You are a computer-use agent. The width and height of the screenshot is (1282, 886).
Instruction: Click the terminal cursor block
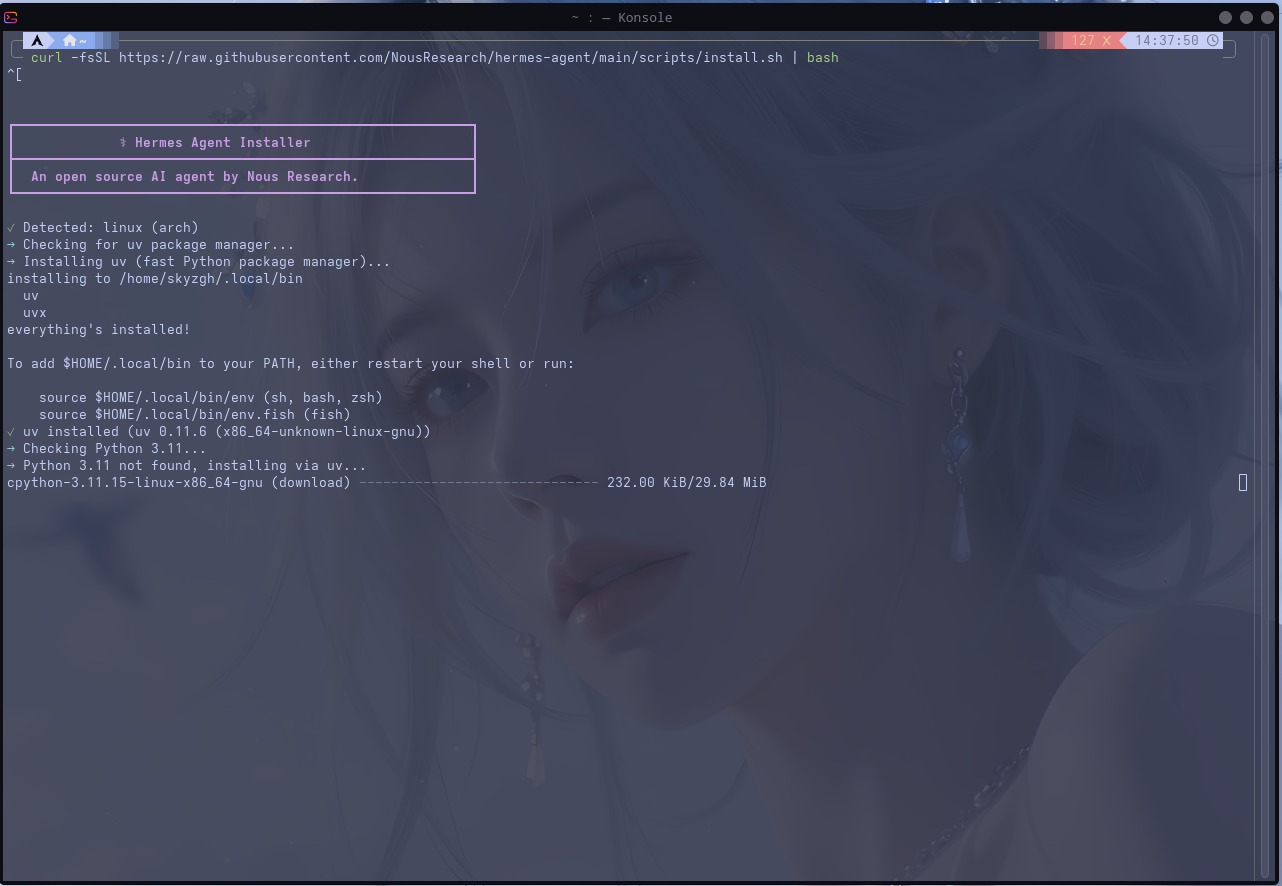point(1243,482)
